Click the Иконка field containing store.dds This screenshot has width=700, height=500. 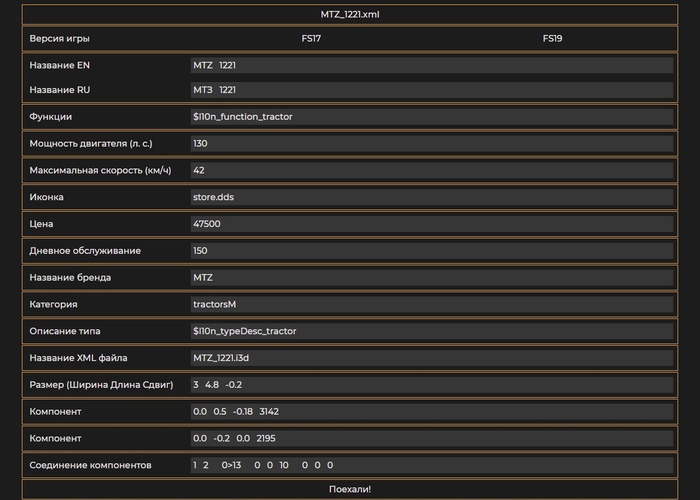pos(432,197)
